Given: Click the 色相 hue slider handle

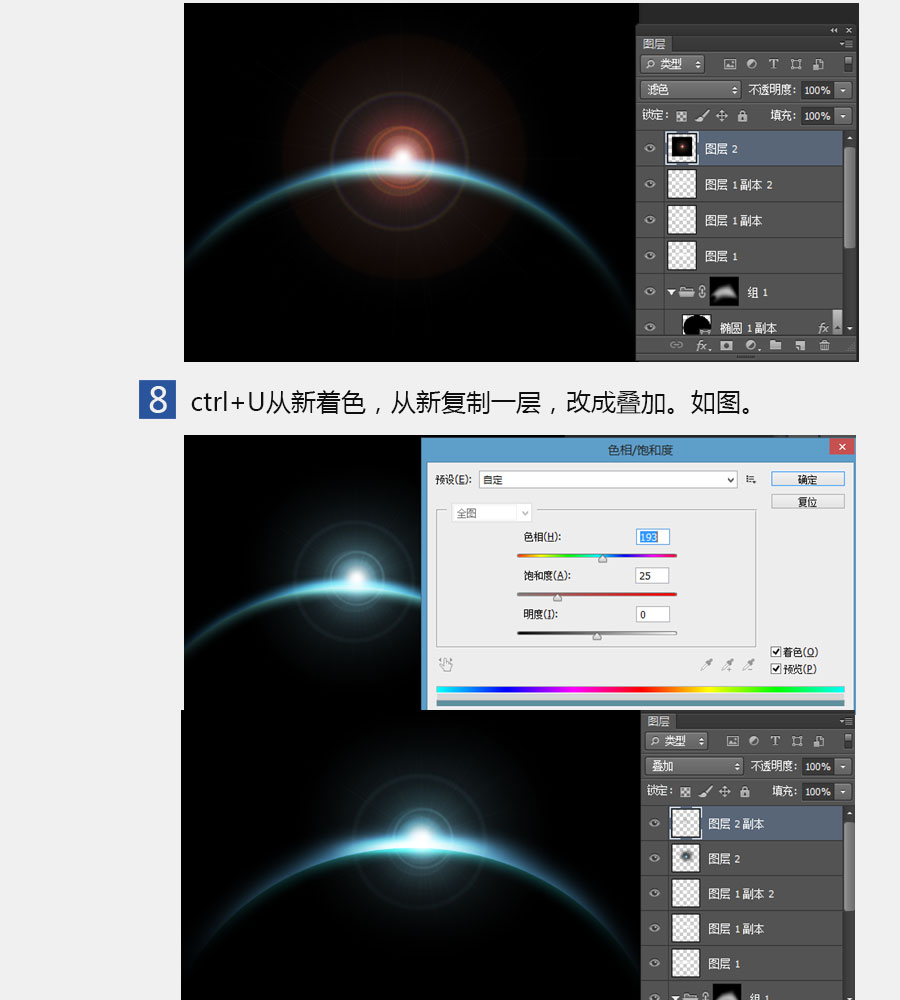Looking at the screenshot, I should (602, 559).
